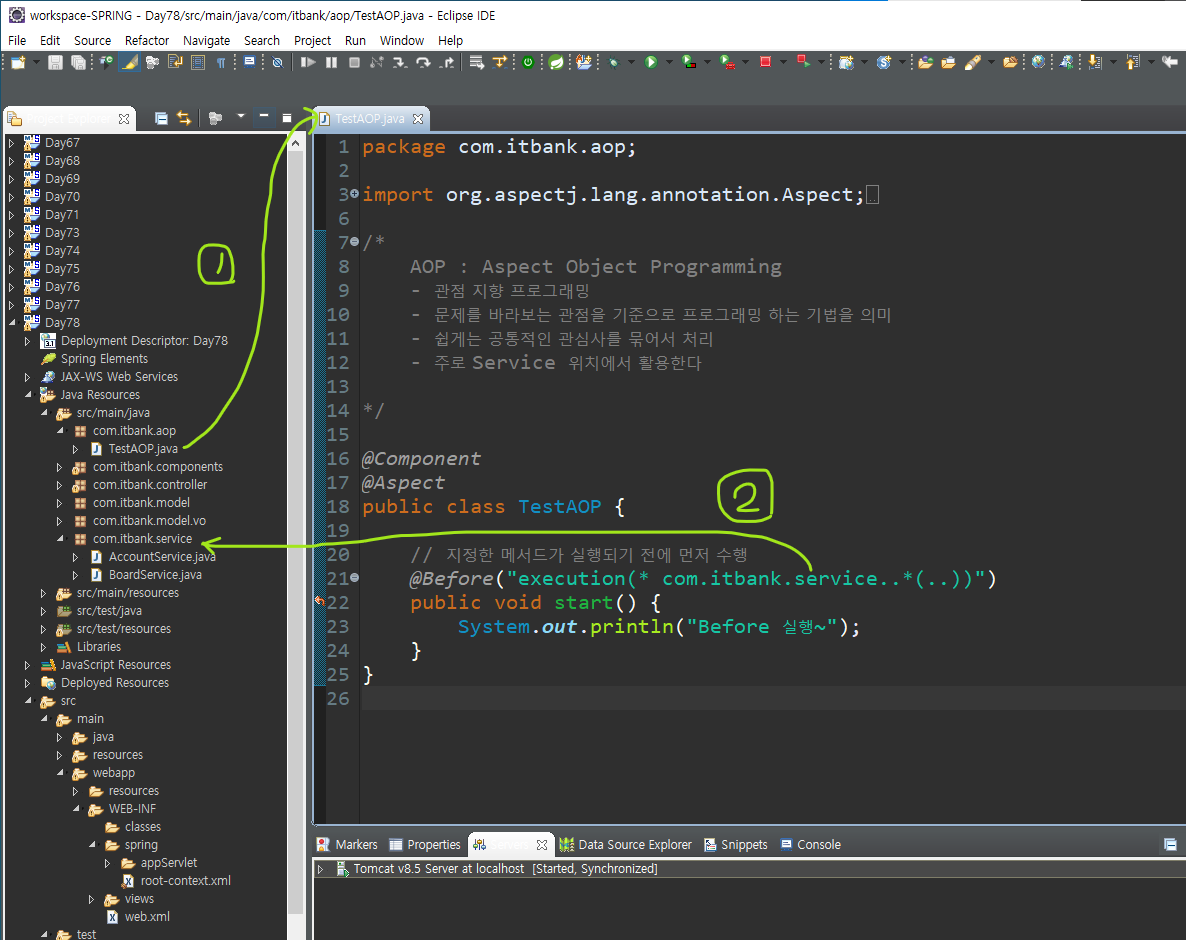Open the File menu
Image resolution: width=1186 pixels, height=940 pixels.
(x=17, y=40)
